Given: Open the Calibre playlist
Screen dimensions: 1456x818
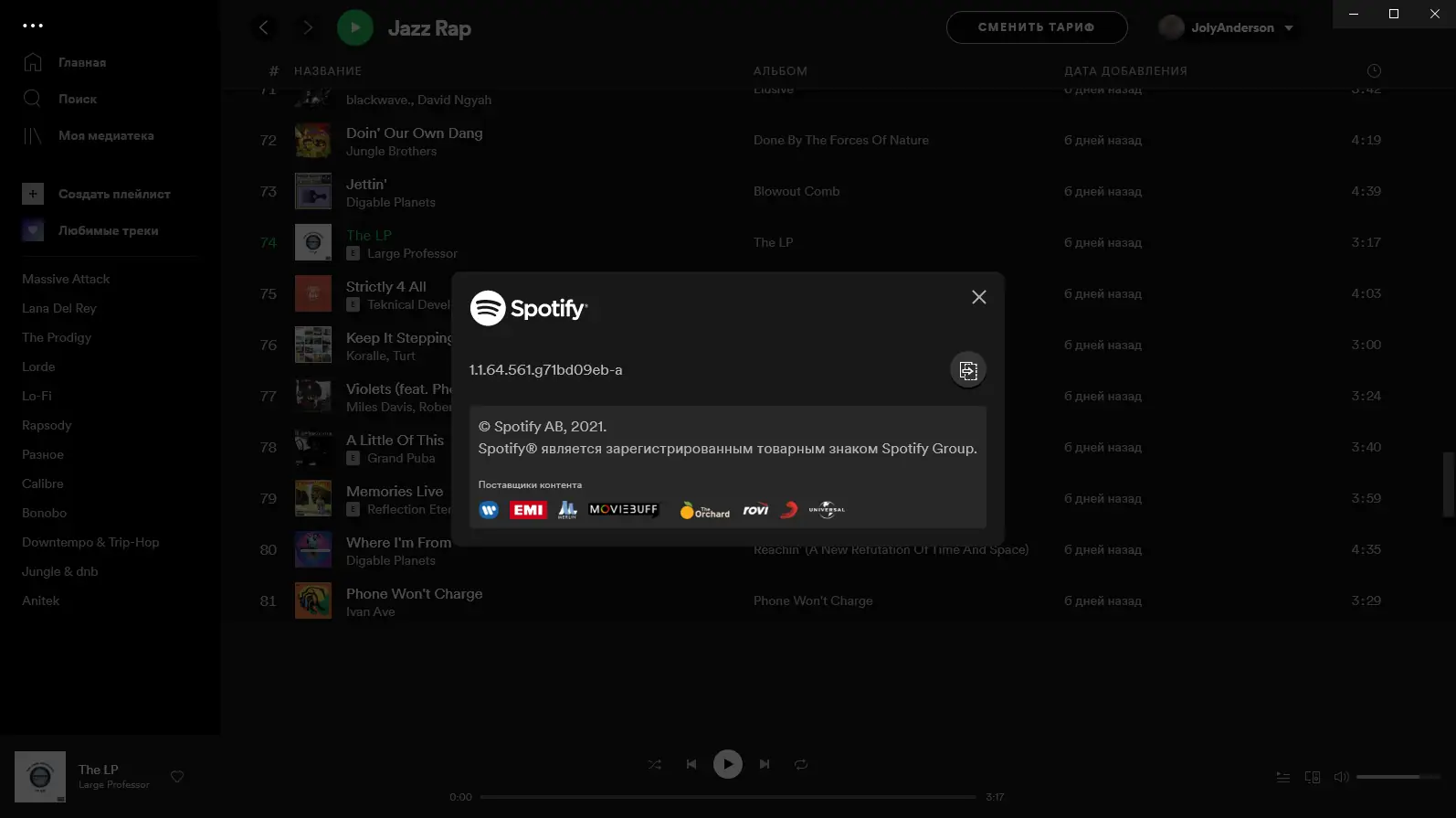Looking at the screenshot, I should coord(43,483).
